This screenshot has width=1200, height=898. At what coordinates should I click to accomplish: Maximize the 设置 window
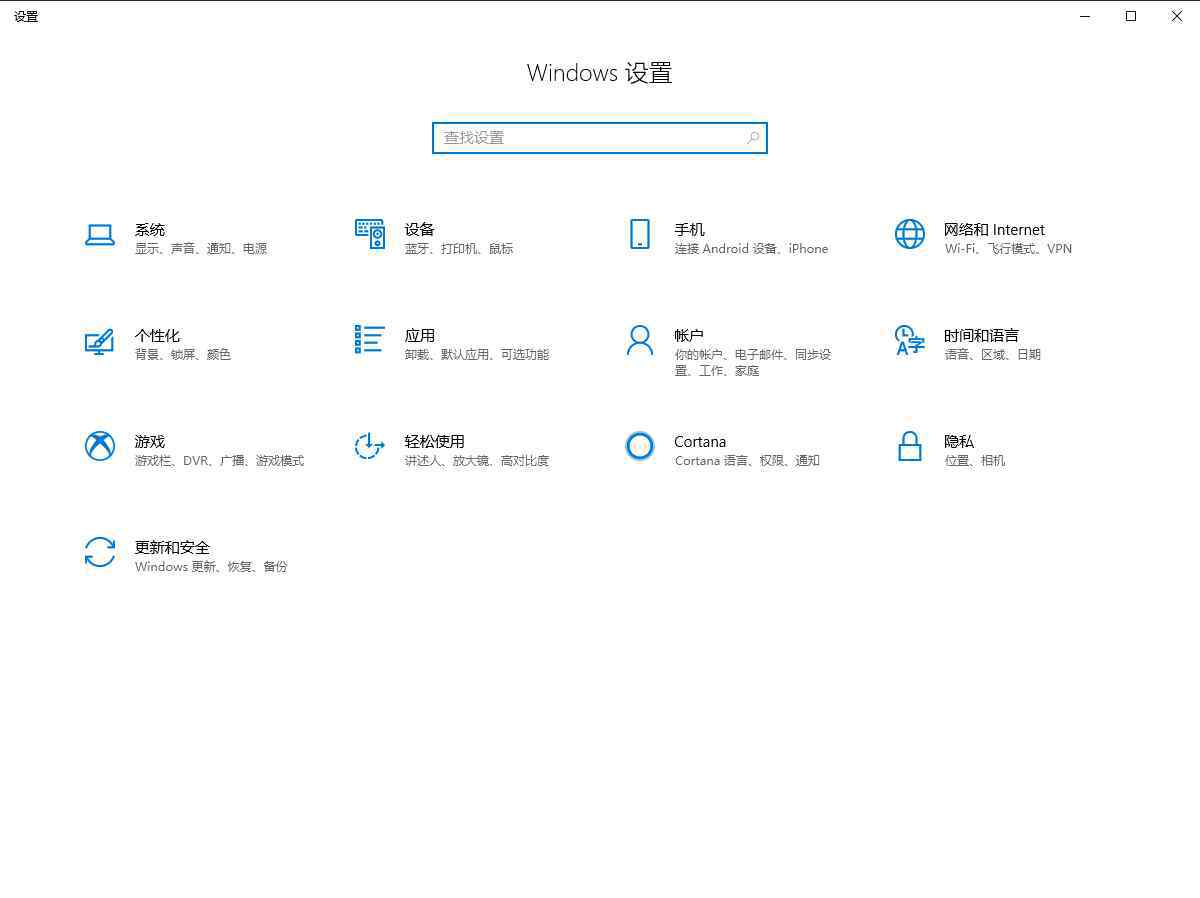coord(1131,16)
